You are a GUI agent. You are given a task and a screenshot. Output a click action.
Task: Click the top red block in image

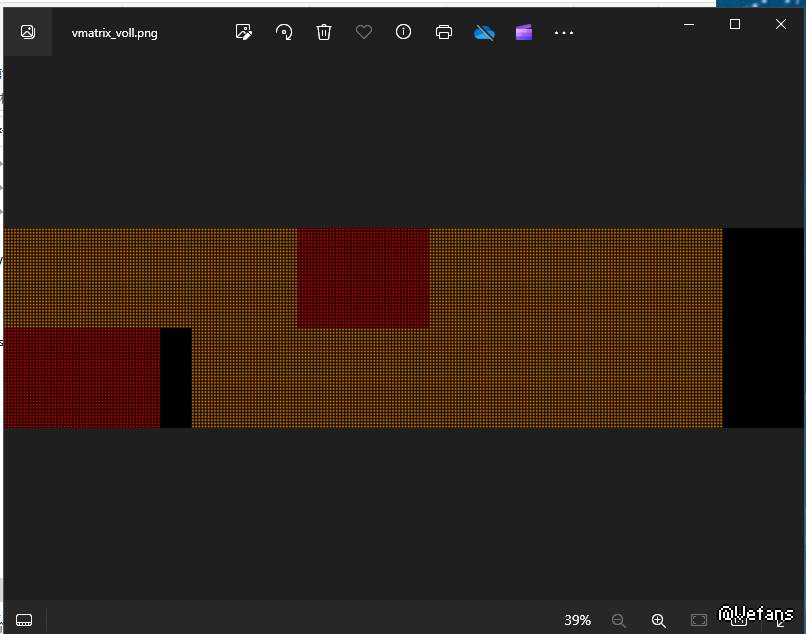coord(363,277)
